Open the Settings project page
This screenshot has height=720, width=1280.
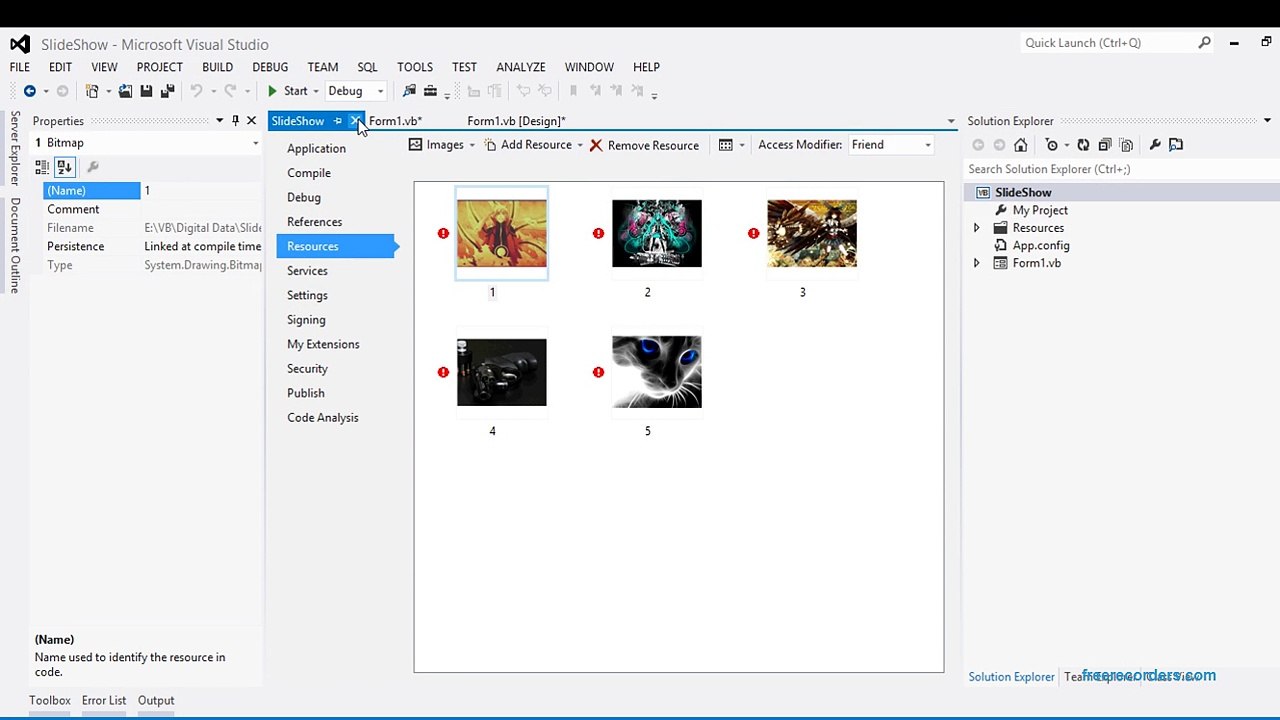pos(307,295)
